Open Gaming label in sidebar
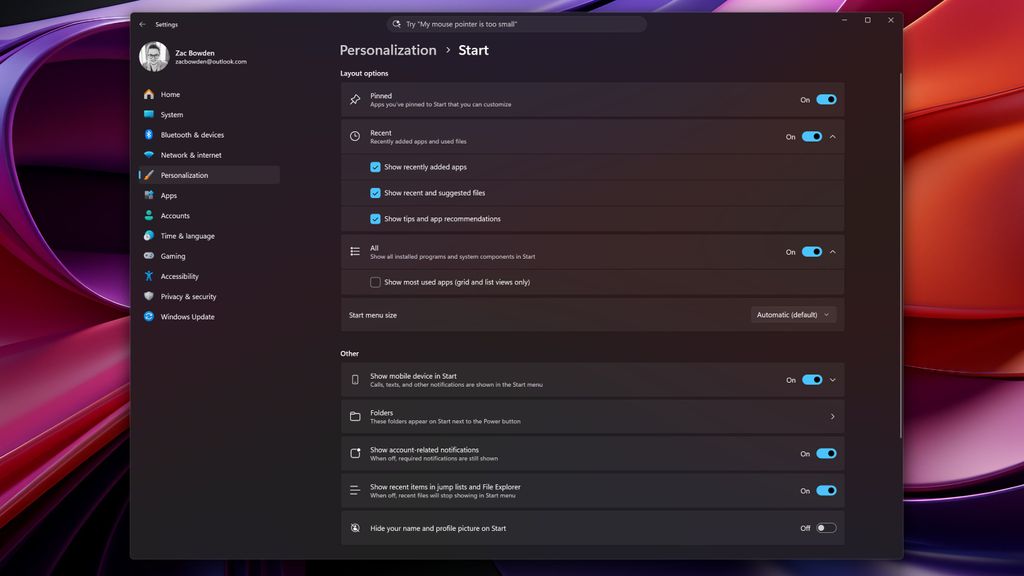1024x576 pixels. click(173, 256)
